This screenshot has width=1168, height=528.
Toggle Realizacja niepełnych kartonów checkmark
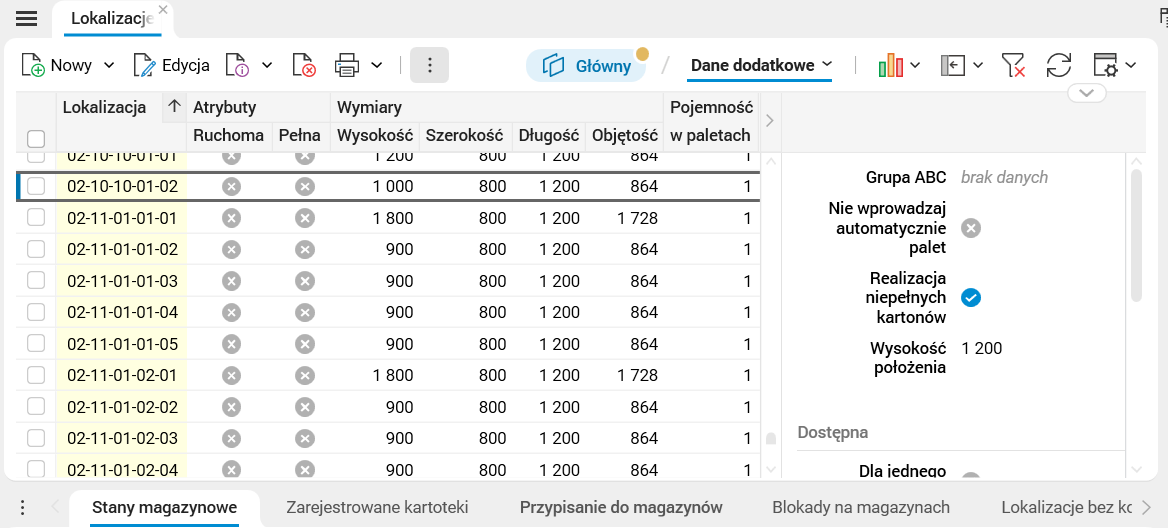[970, 297]
